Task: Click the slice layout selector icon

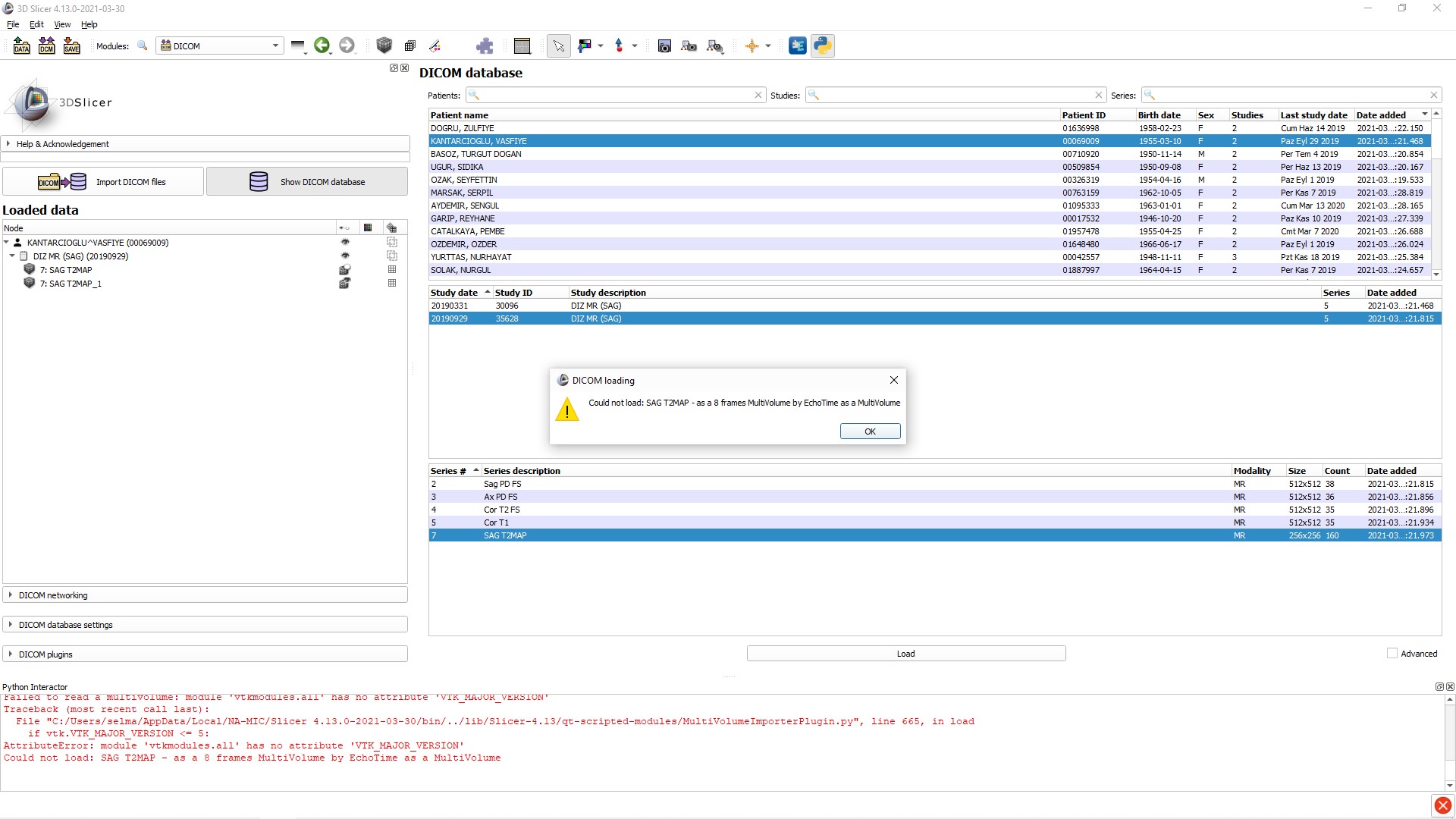Action: click(x=522, y=46)
